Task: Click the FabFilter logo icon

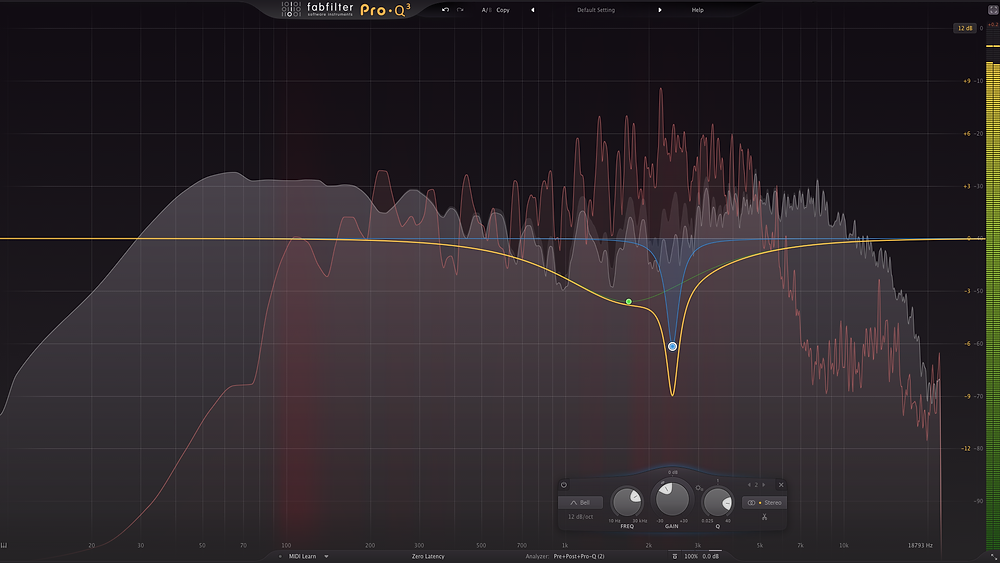Action: (291, 10)
